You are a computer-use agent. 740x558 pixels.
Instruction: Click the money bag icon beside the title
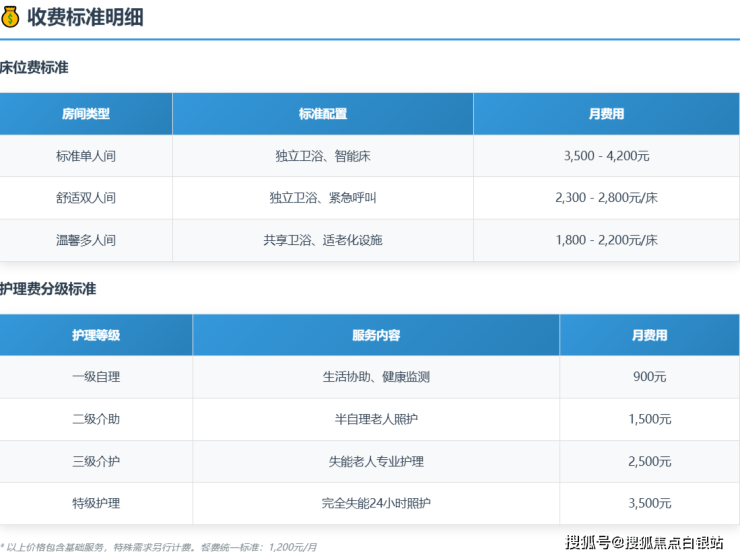pyautogui.click(x=11, y=17)
